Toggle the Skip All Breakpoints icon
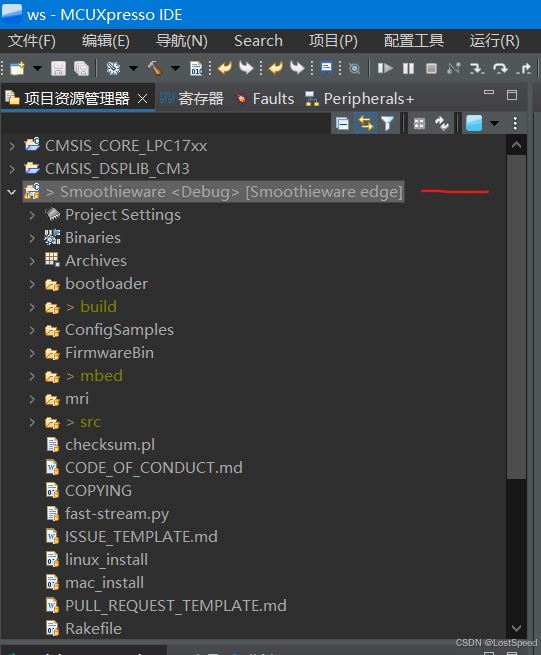This screenshot has height=655, width=541. coord(354,68)
